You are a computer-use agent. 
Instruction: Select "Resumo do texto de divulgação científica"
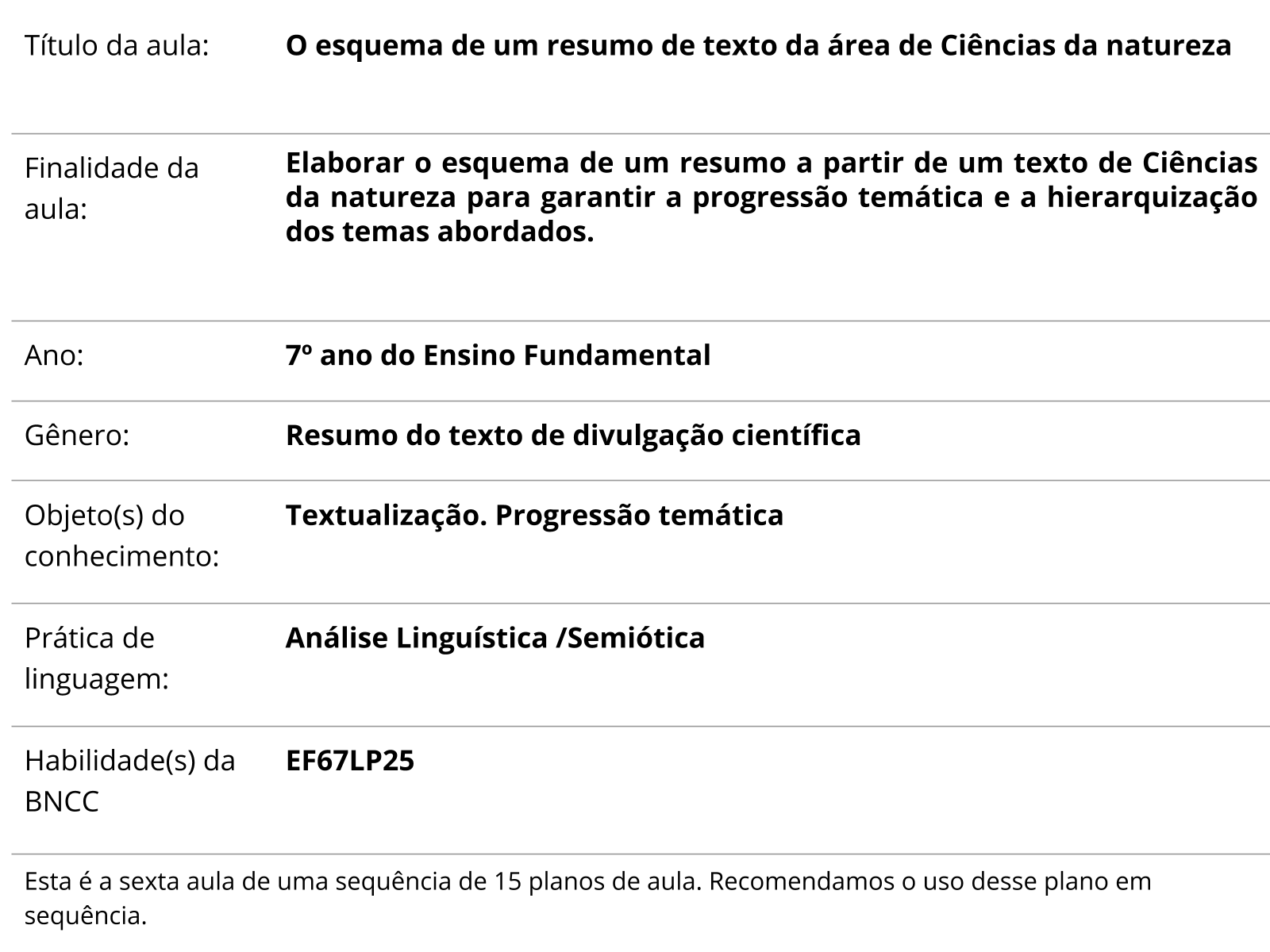(x=573, y=436)
